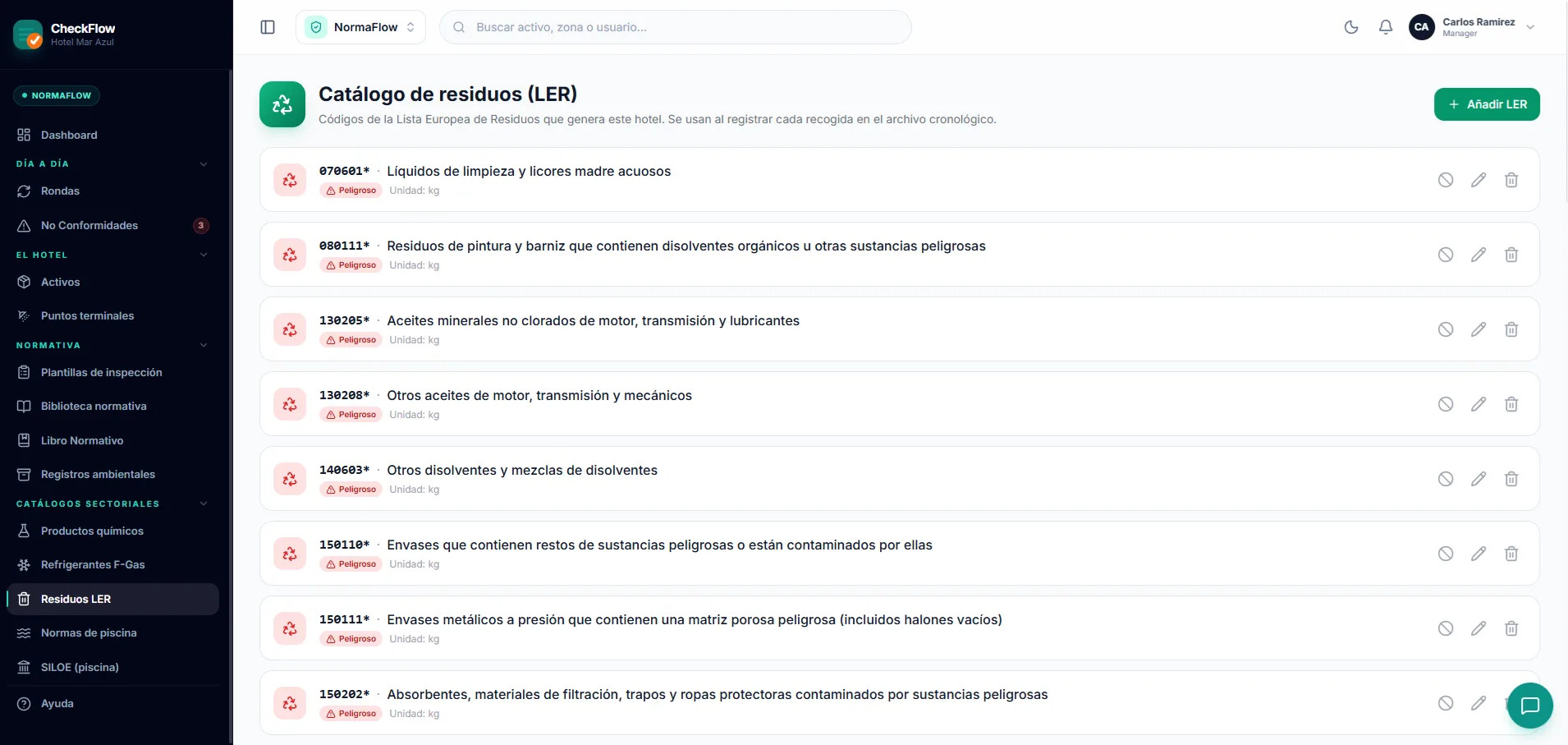1568x745 pixels.
Task: Focus the search field for activo, zona o usuario
Action: click(676, 27)
